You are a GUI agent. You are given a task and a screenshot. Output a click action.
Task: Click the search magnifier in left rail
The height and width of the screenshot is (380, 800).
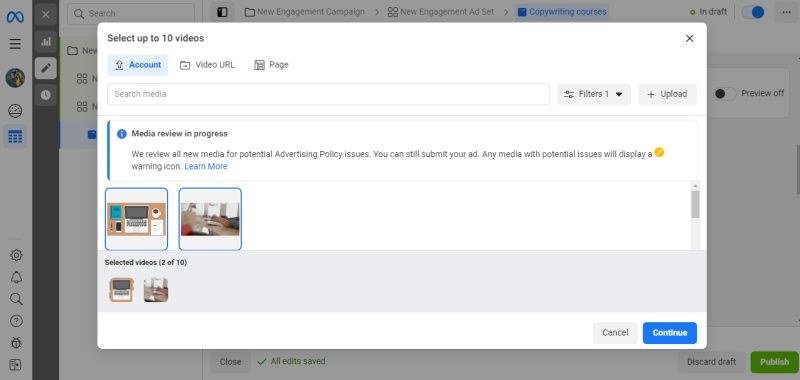pos(16,299)
